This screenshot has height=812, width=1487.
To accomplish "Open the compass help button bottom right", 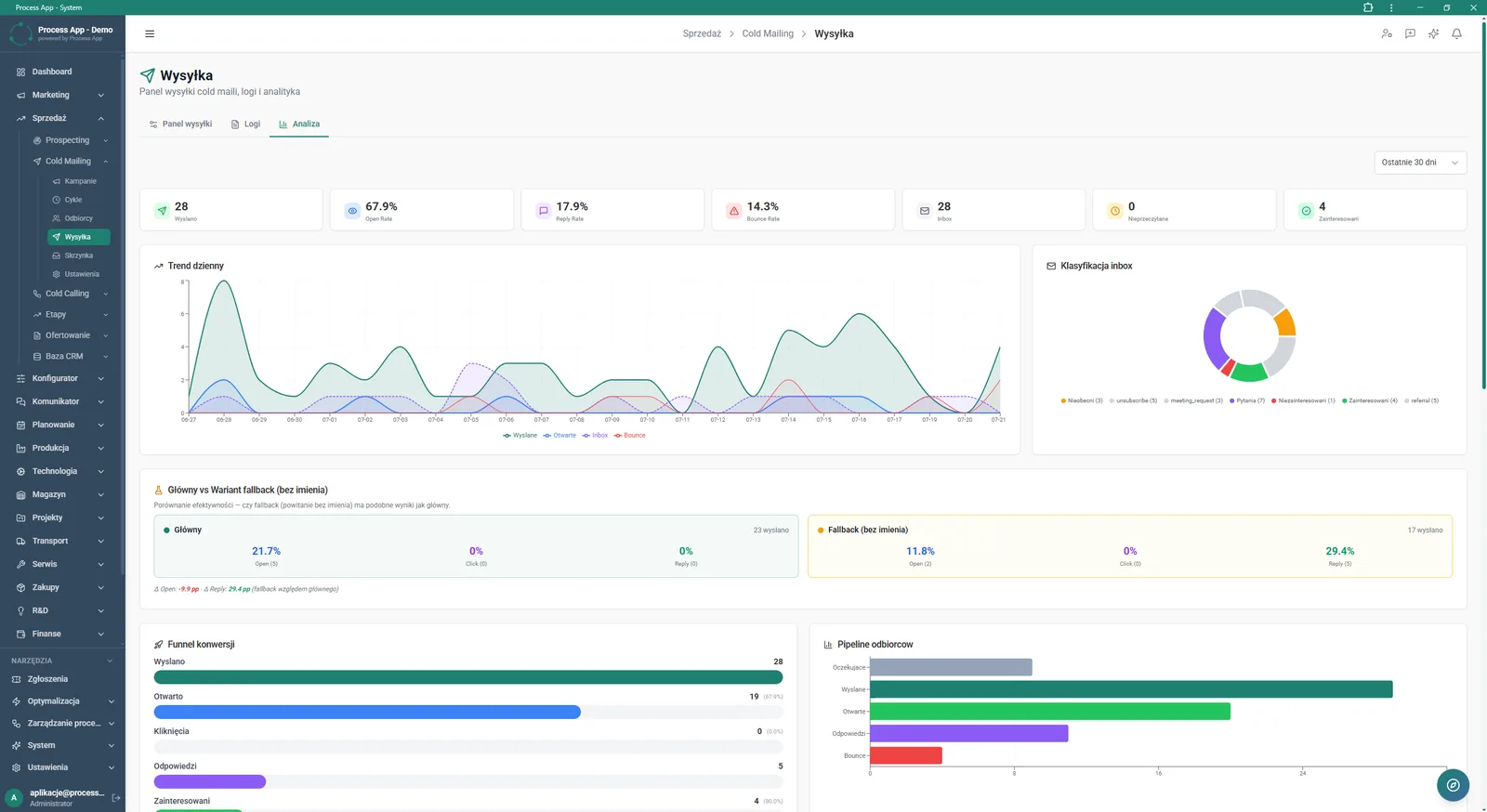I will 1453,785.
